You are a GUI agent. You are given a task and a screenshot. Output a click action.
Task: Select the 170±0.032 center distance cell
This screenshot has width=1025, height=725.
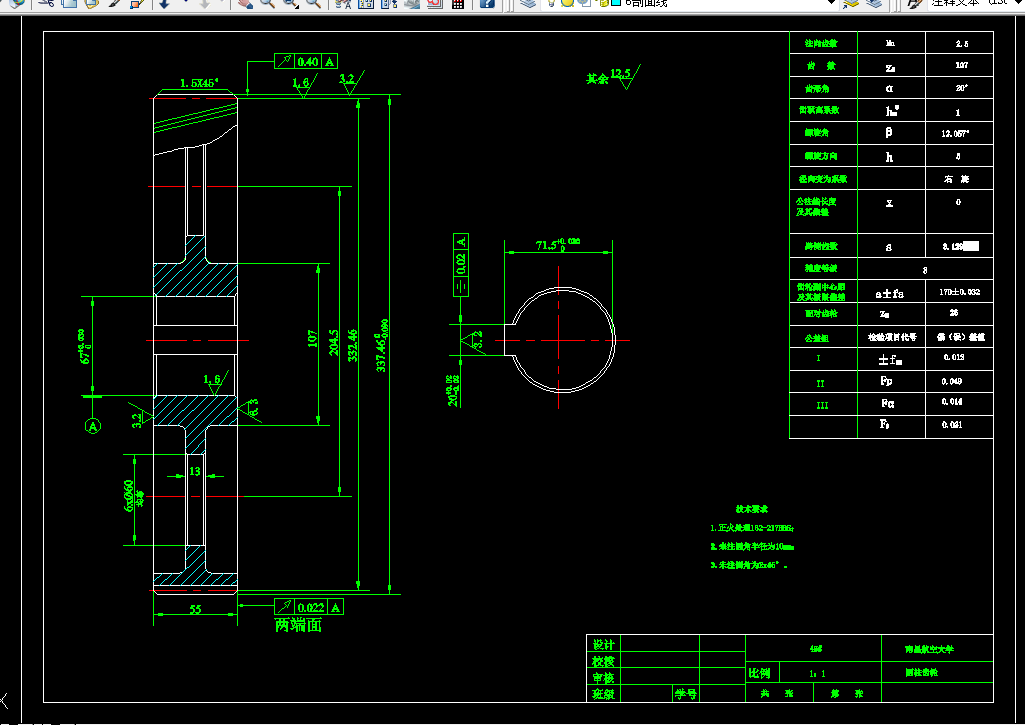(959, 292)
